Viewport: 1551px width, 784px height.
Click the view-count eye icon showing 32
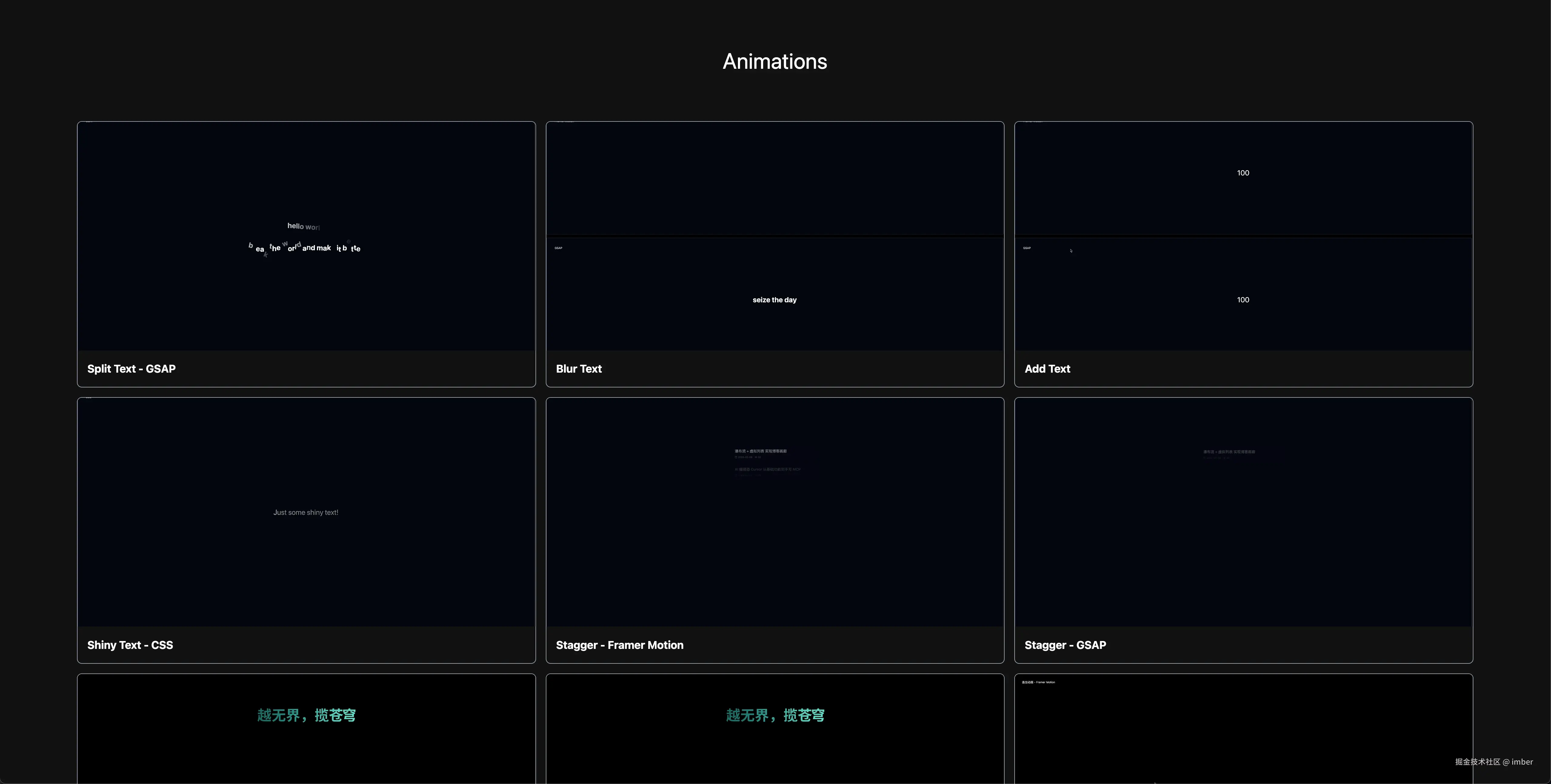pyautogui.click(x=756, y=457)
